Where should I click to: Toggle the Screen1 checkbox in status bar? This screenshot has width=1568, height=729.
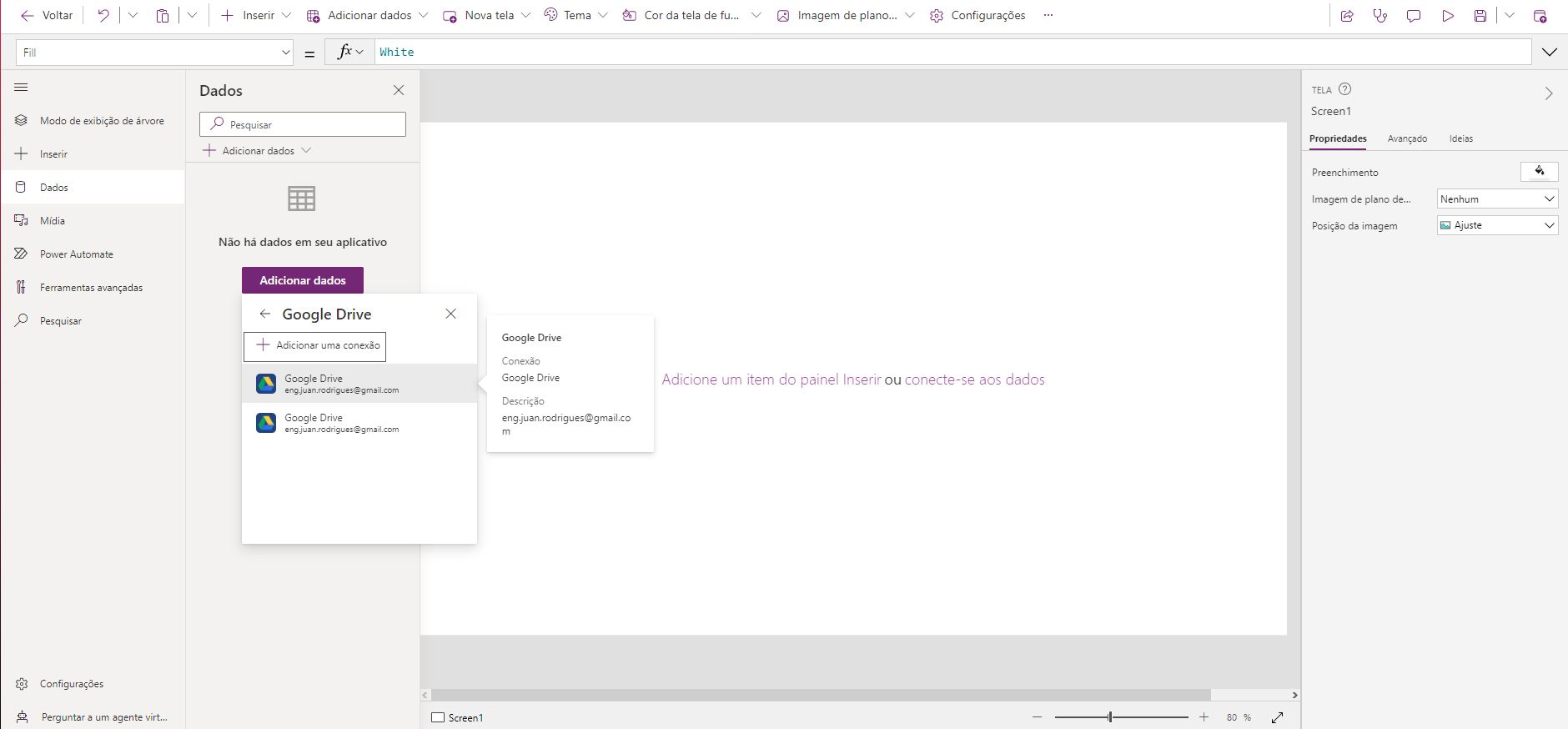(x=438, y=717)
